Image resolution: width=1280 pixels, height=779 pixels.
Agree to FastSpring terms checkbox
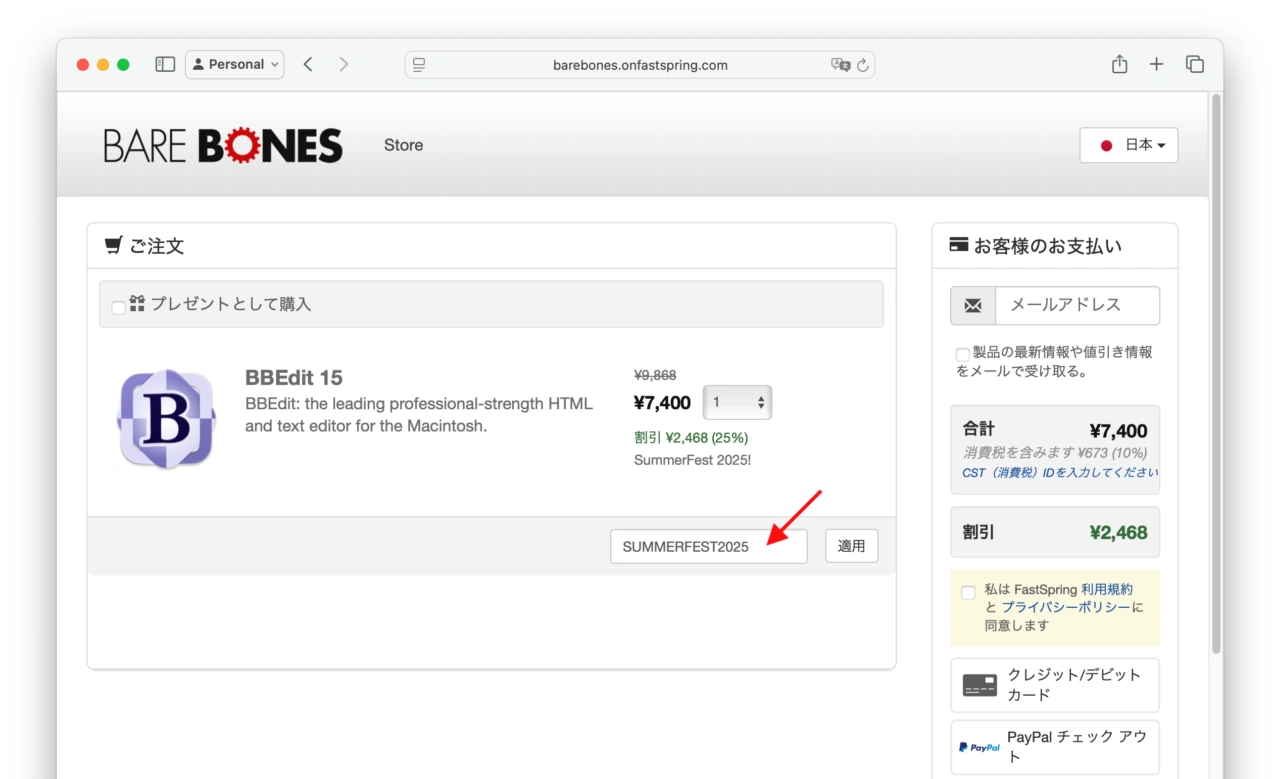[968, 592]
